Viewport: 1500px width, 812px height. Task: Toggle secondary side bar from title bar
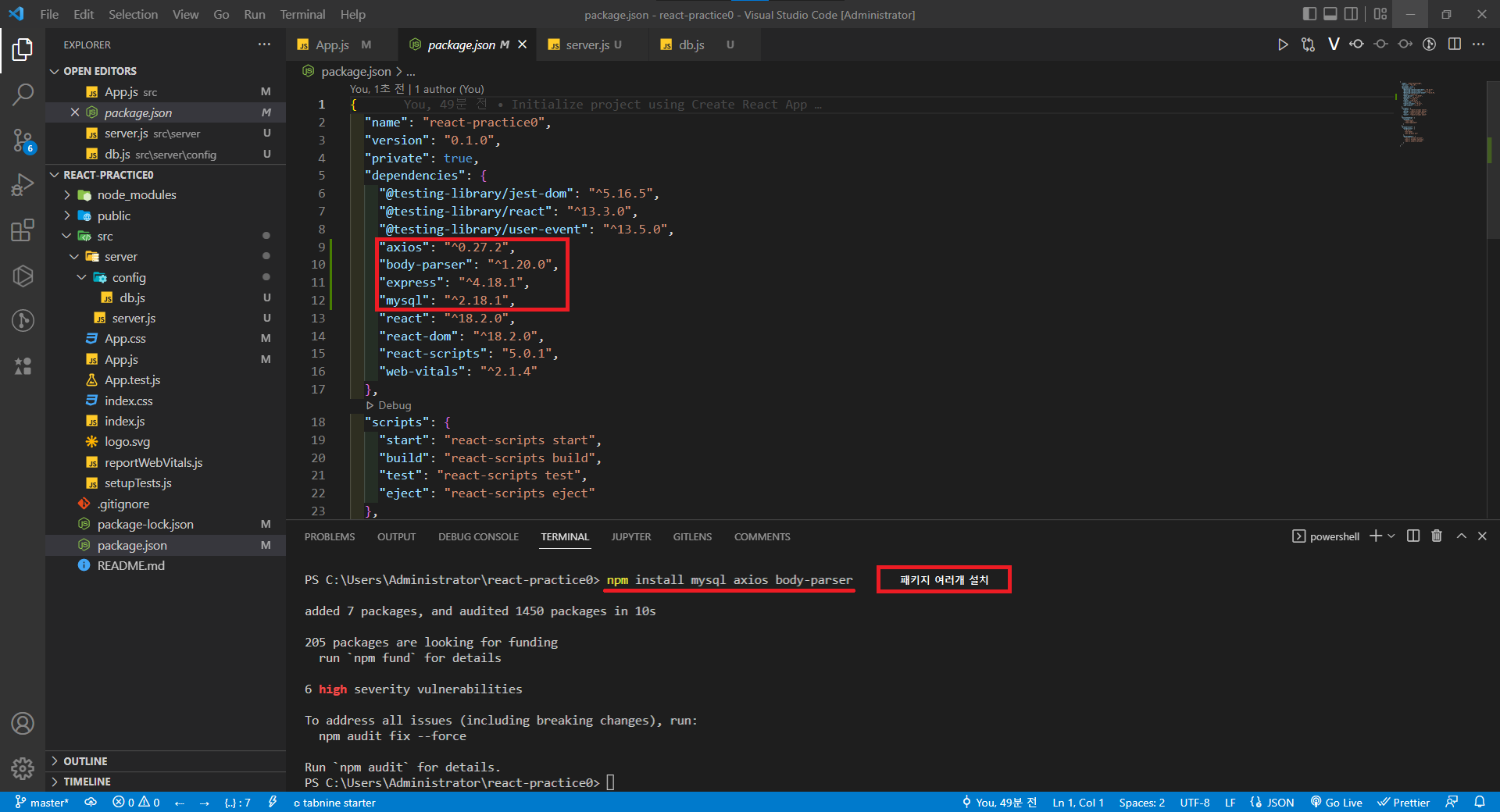(x=1351, y=14)
